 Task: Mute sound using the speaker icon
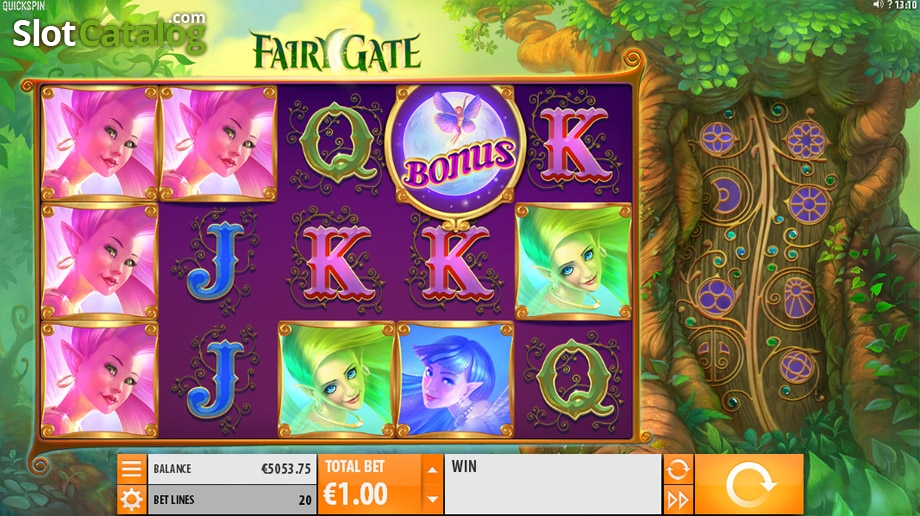878,5
